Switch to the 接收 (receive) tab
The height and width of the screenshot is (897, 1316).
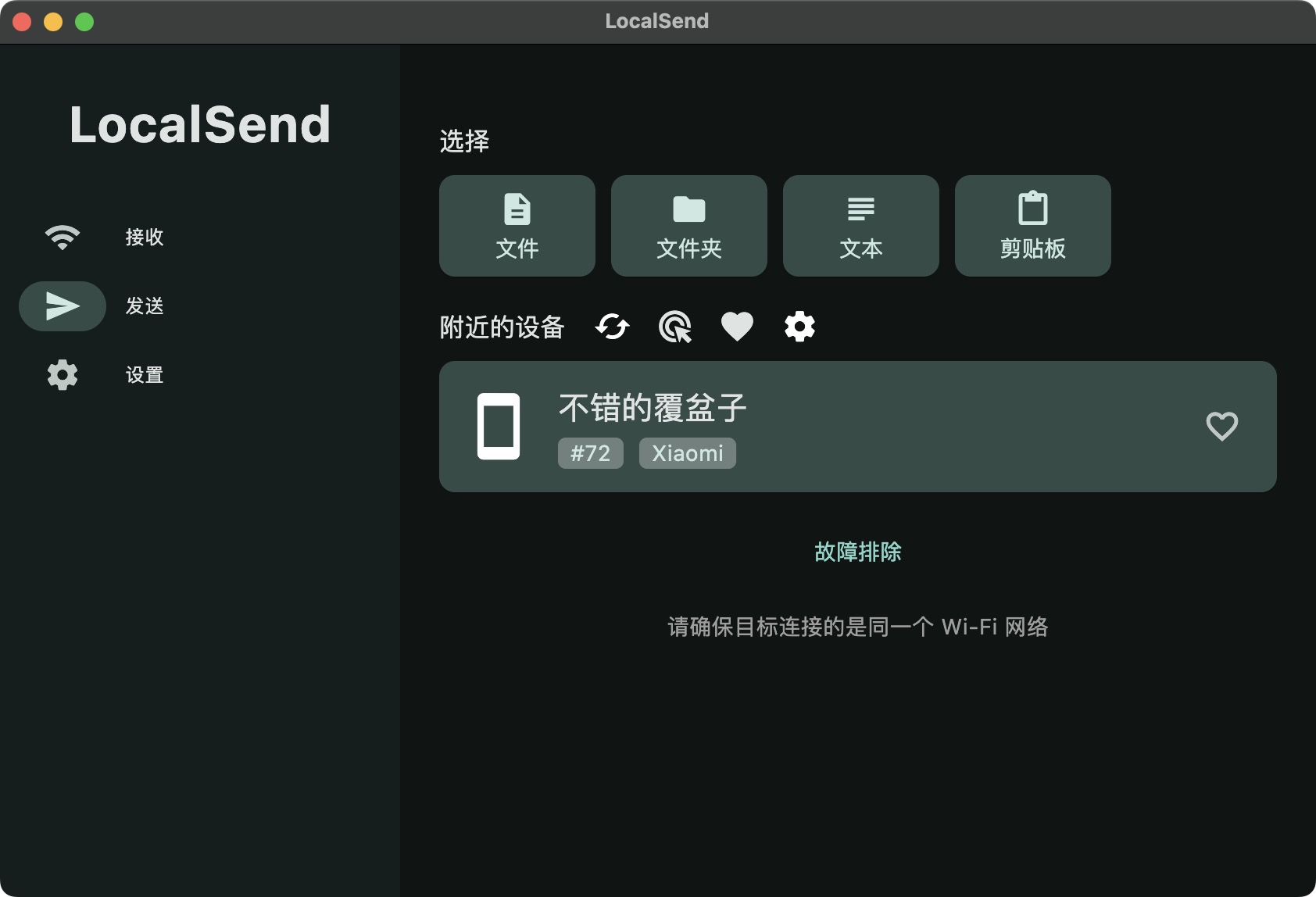(x=144, y=237)
